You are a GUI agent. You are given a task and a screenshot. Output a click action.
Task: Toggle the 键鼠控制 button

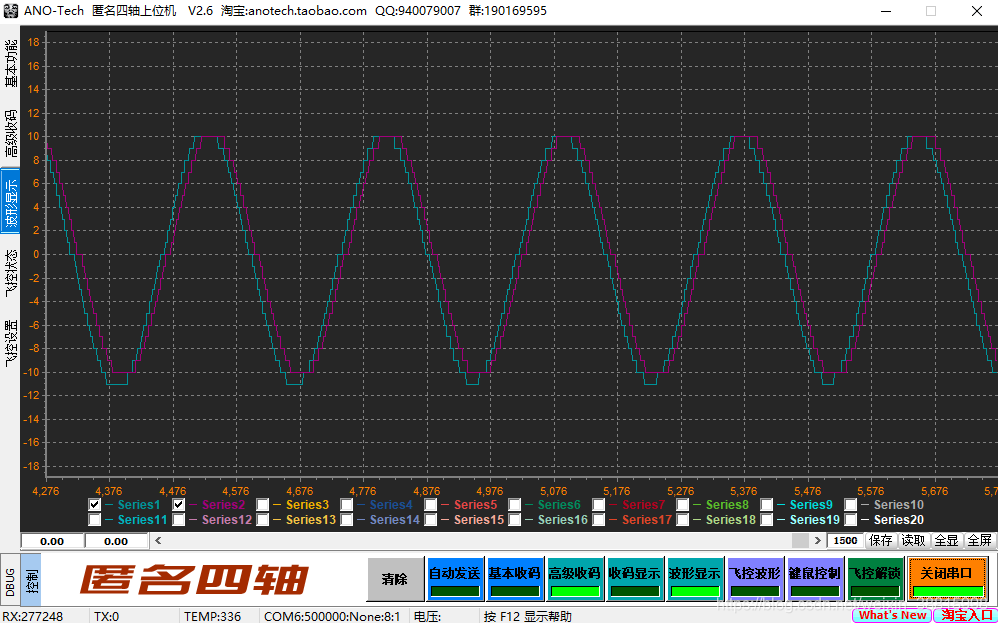click(814, 579)
